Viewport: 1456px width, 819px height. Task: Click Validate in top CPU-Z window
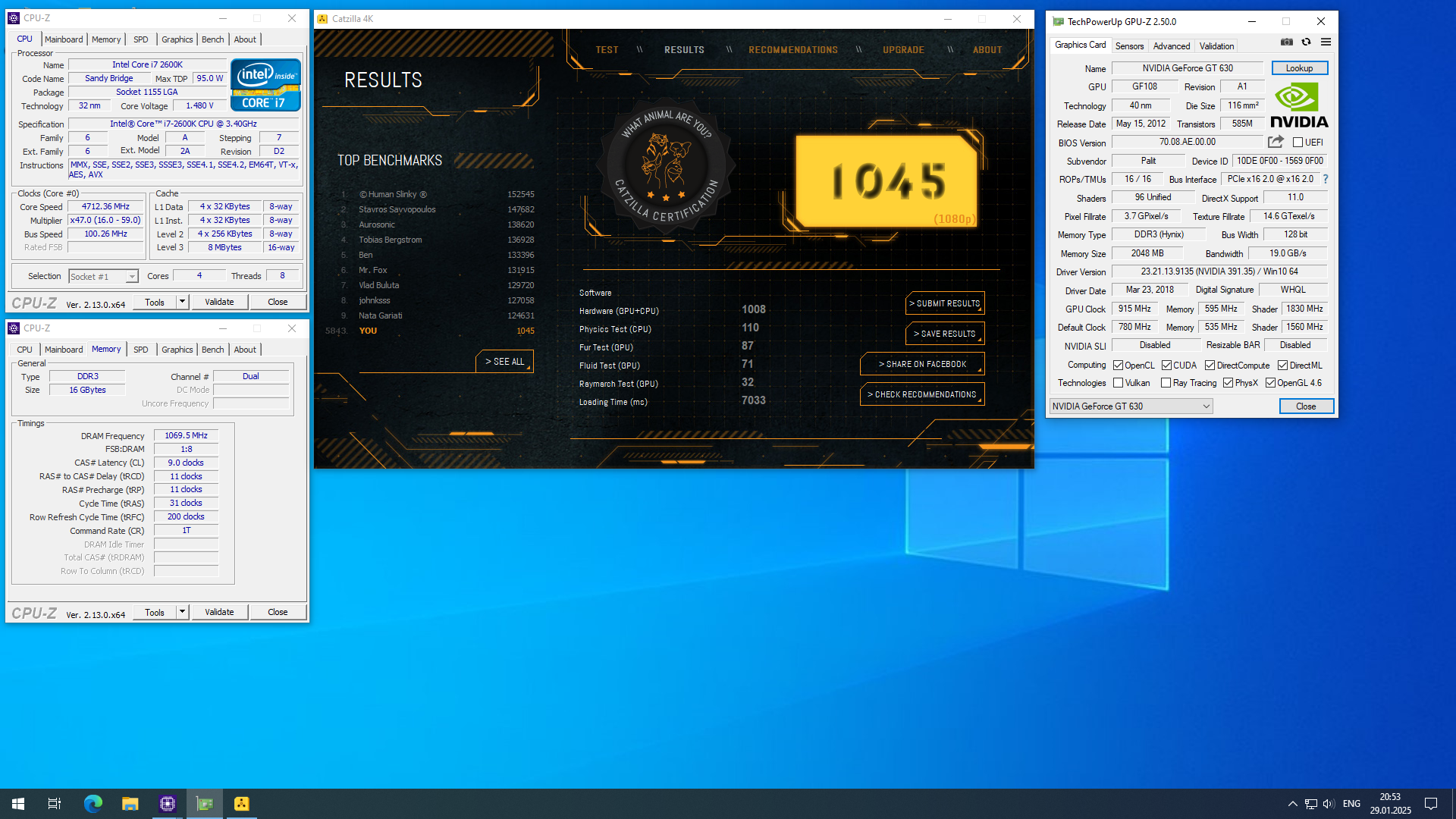tap(219, 302)
